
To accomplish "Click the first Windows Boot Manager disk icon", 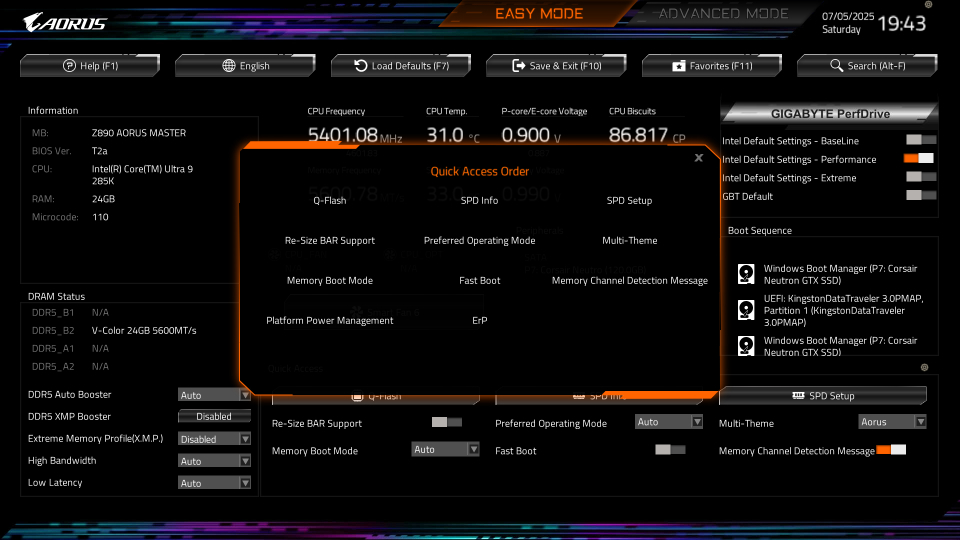I will pos(746,274).
